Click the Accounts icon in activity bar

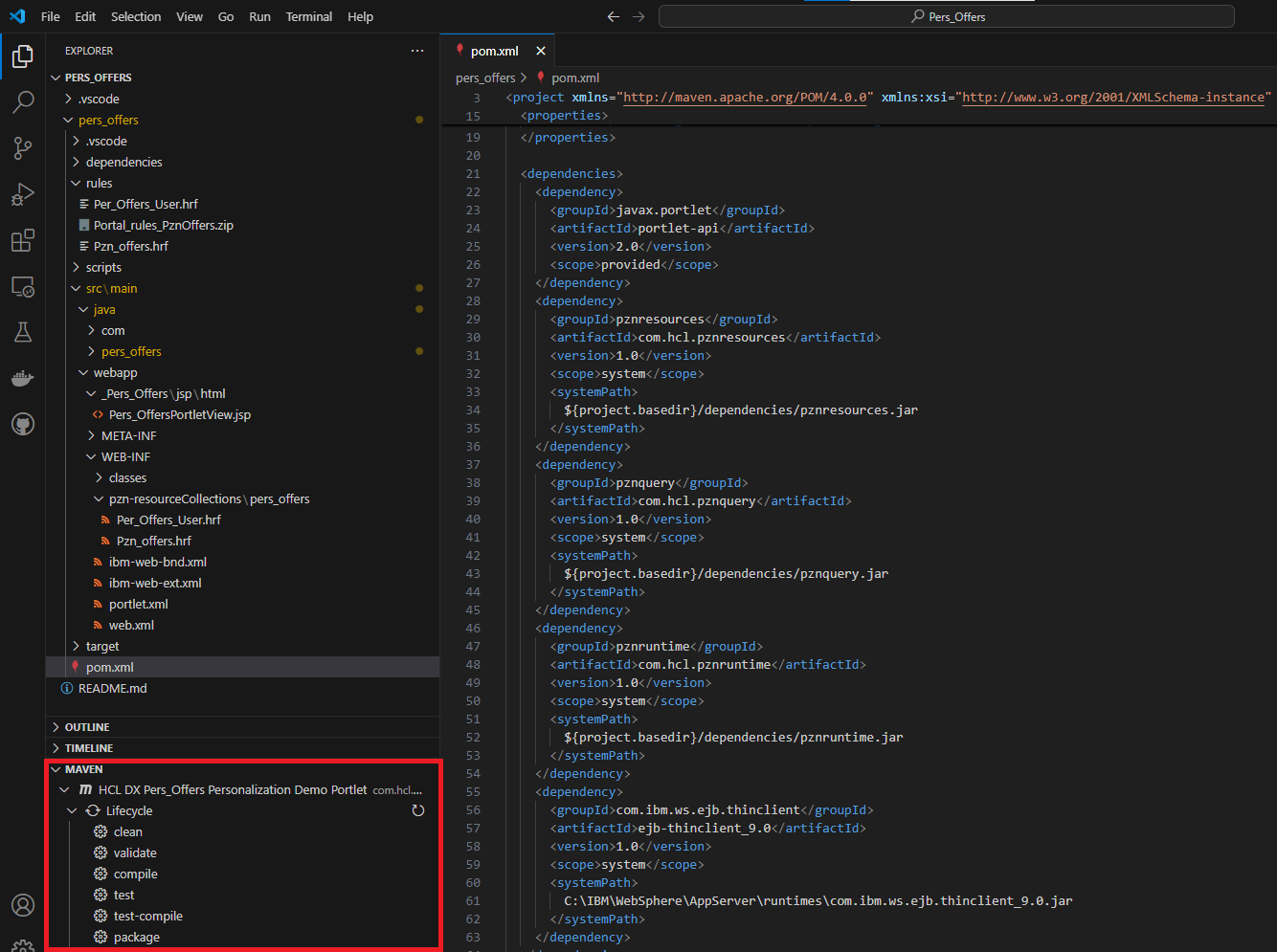pyautogui.click(x=23, y=905)
